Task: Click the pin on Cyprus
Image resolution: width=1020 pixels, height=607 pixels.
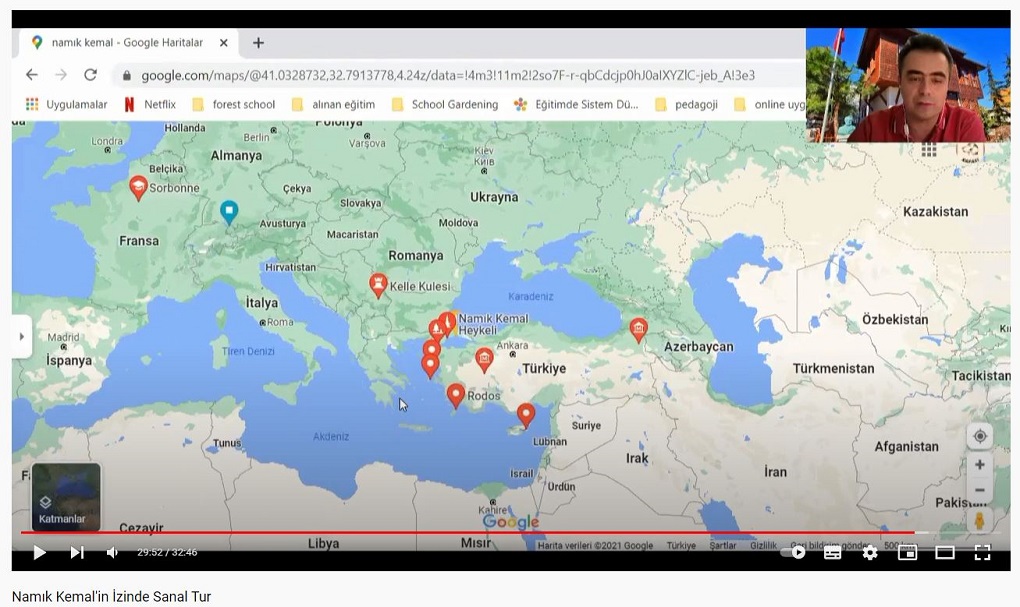Action: coord(526,415)
